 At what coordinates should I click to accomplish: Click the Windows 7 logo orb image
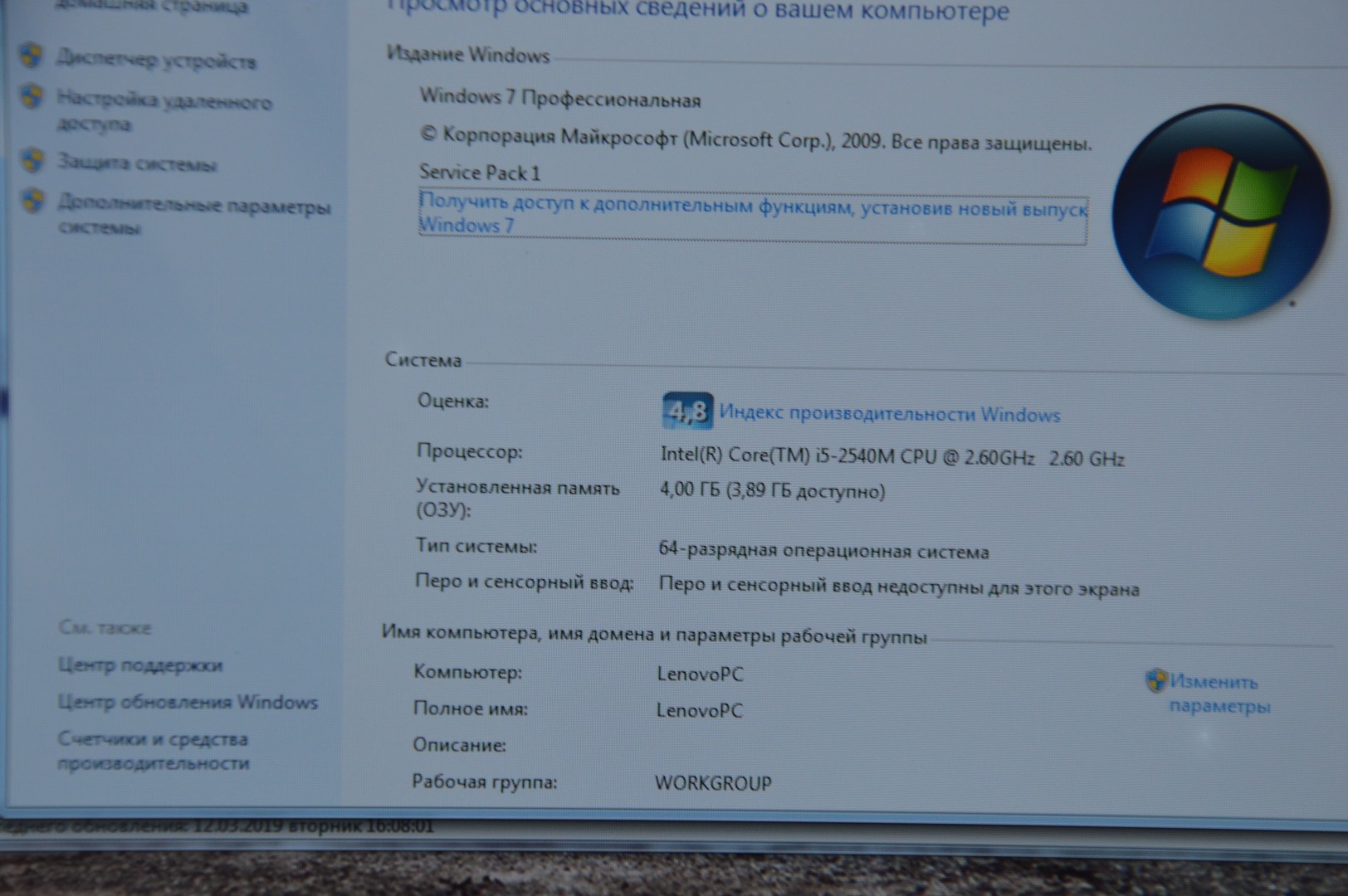tap(1221, 212)
